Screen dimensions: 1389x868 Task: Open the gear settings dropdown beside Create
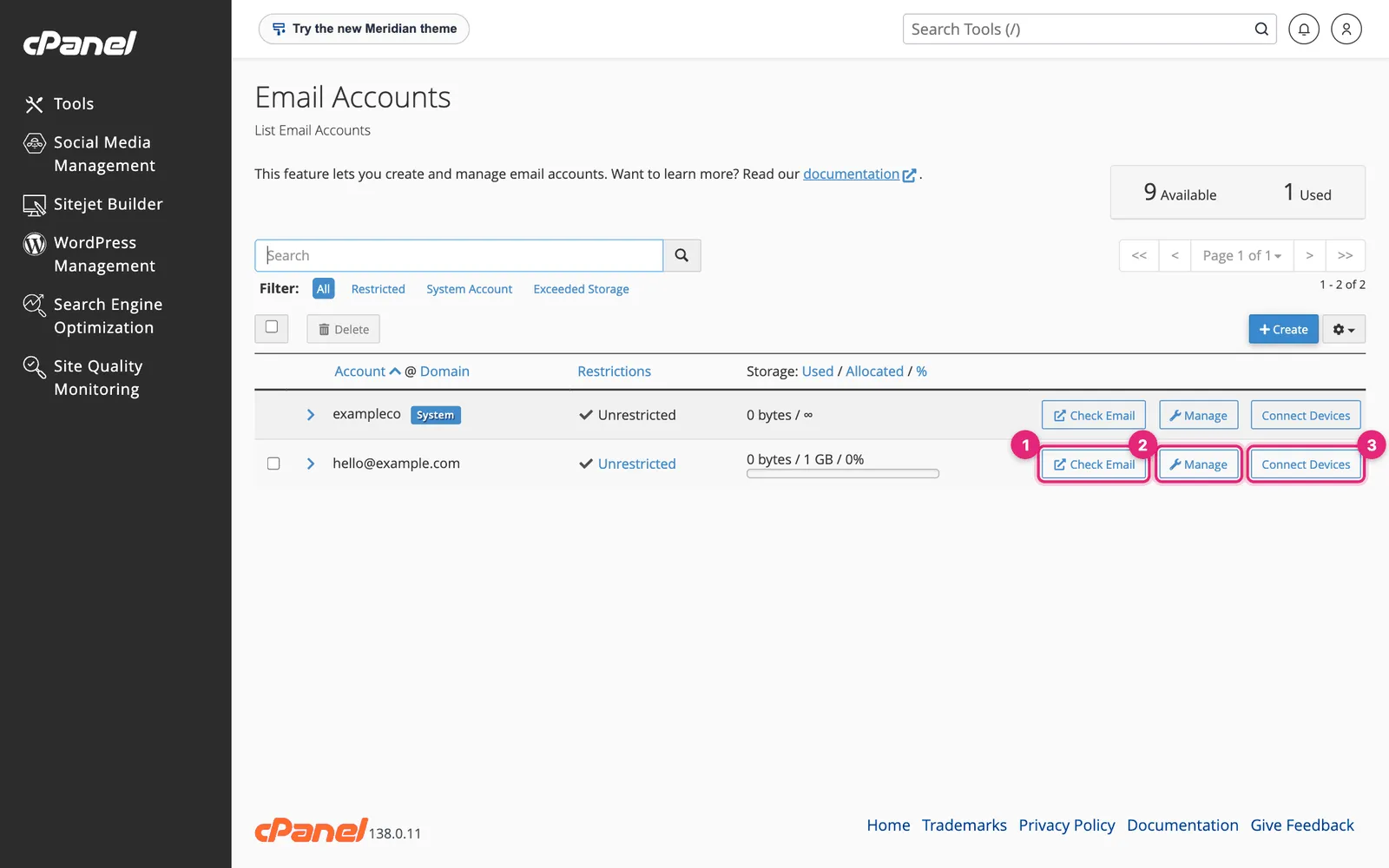(1343, 330)
